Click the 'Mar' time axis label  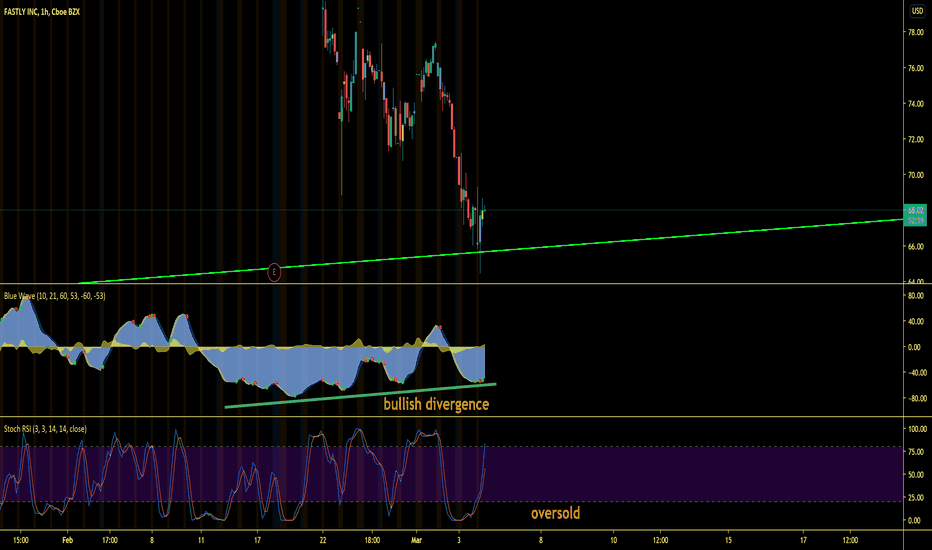pos(416,540)
